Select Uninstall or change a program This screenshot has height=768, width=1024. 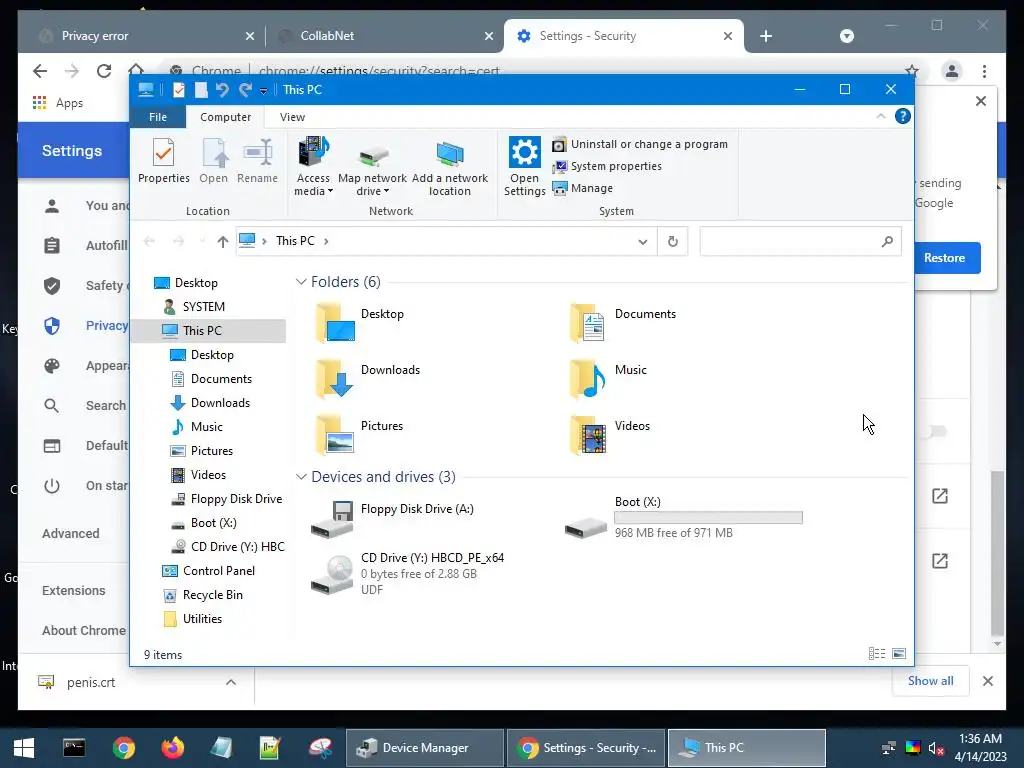click(640, 144)
